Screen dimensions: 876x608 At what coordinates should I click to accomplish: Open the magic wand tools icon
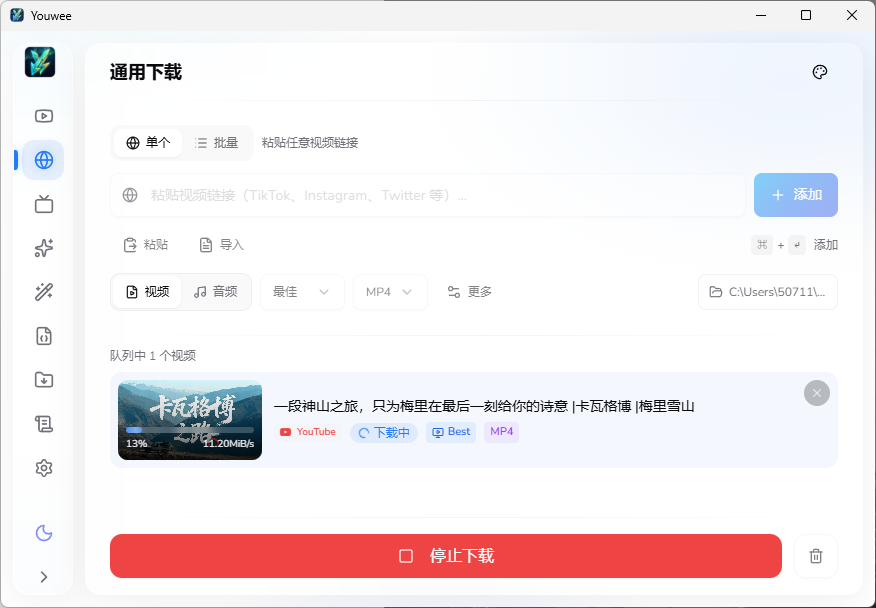click(x=43, y=292)
